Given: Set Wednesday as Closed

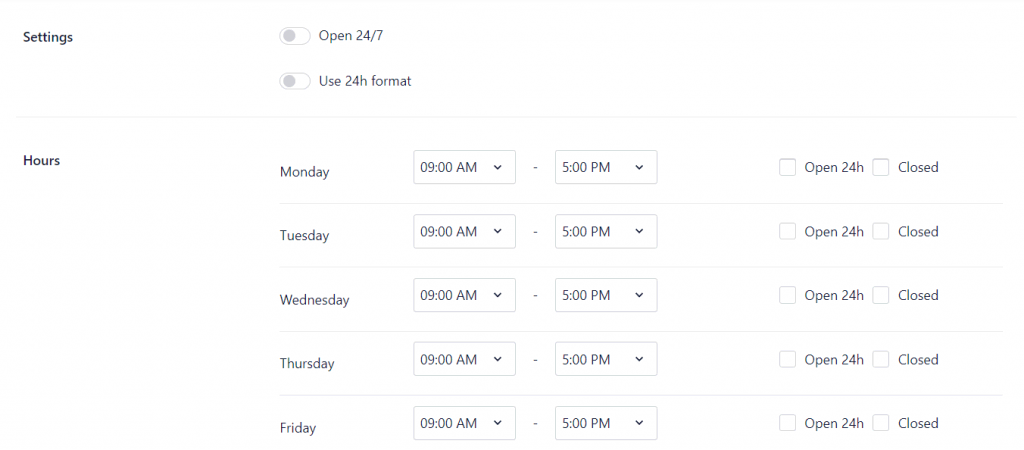Looking at the screenshot, I should point(881,295).
